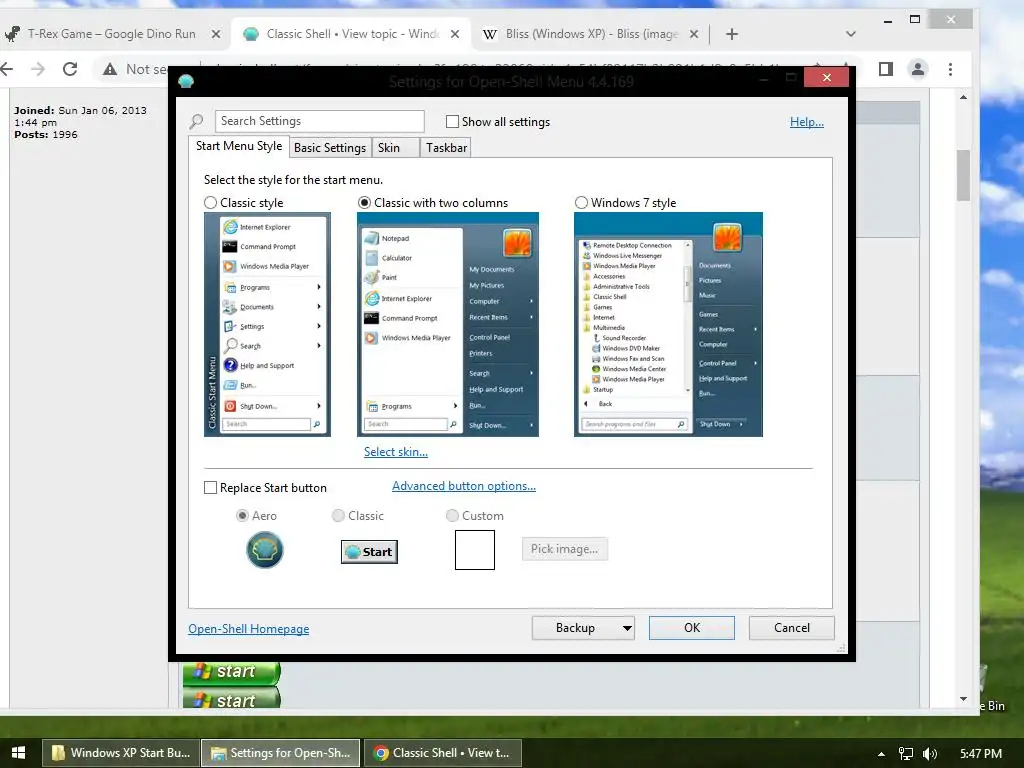The width and height of the screenshot is (1024, 768).
Task: Click the empty Custom button image box
Action: (475, 550)
